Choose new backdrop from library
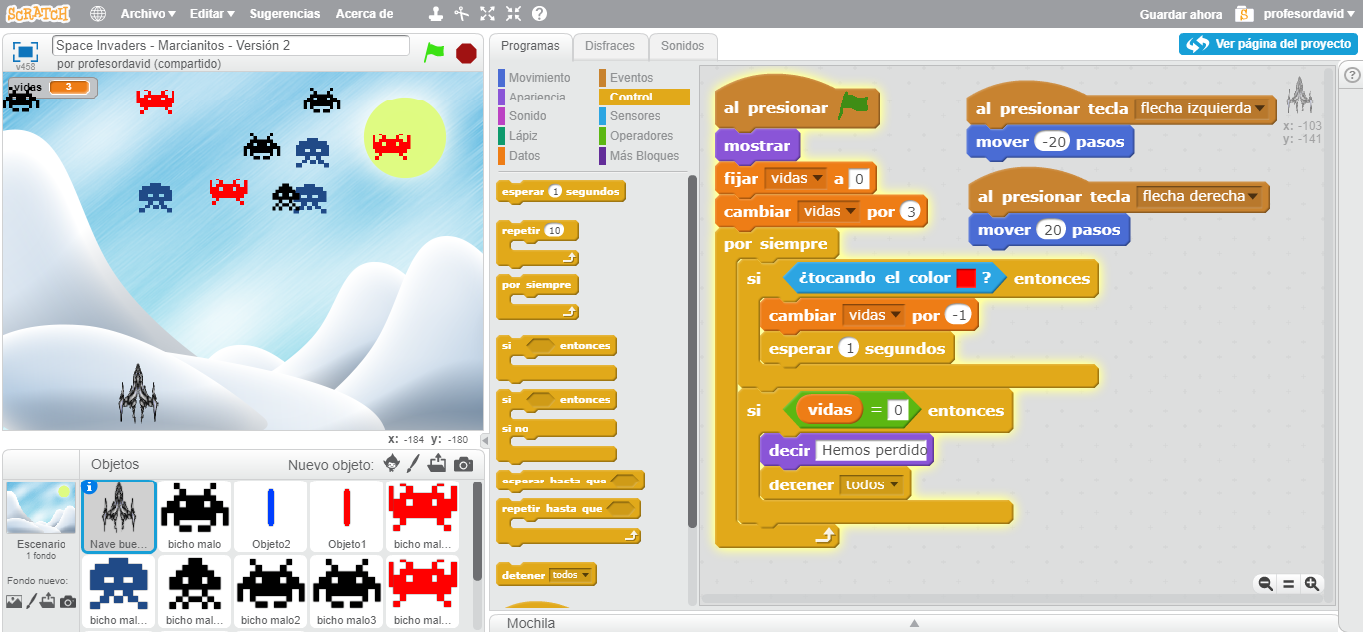The height and width of the screenshot is (632, 1364). pos(14,601)
